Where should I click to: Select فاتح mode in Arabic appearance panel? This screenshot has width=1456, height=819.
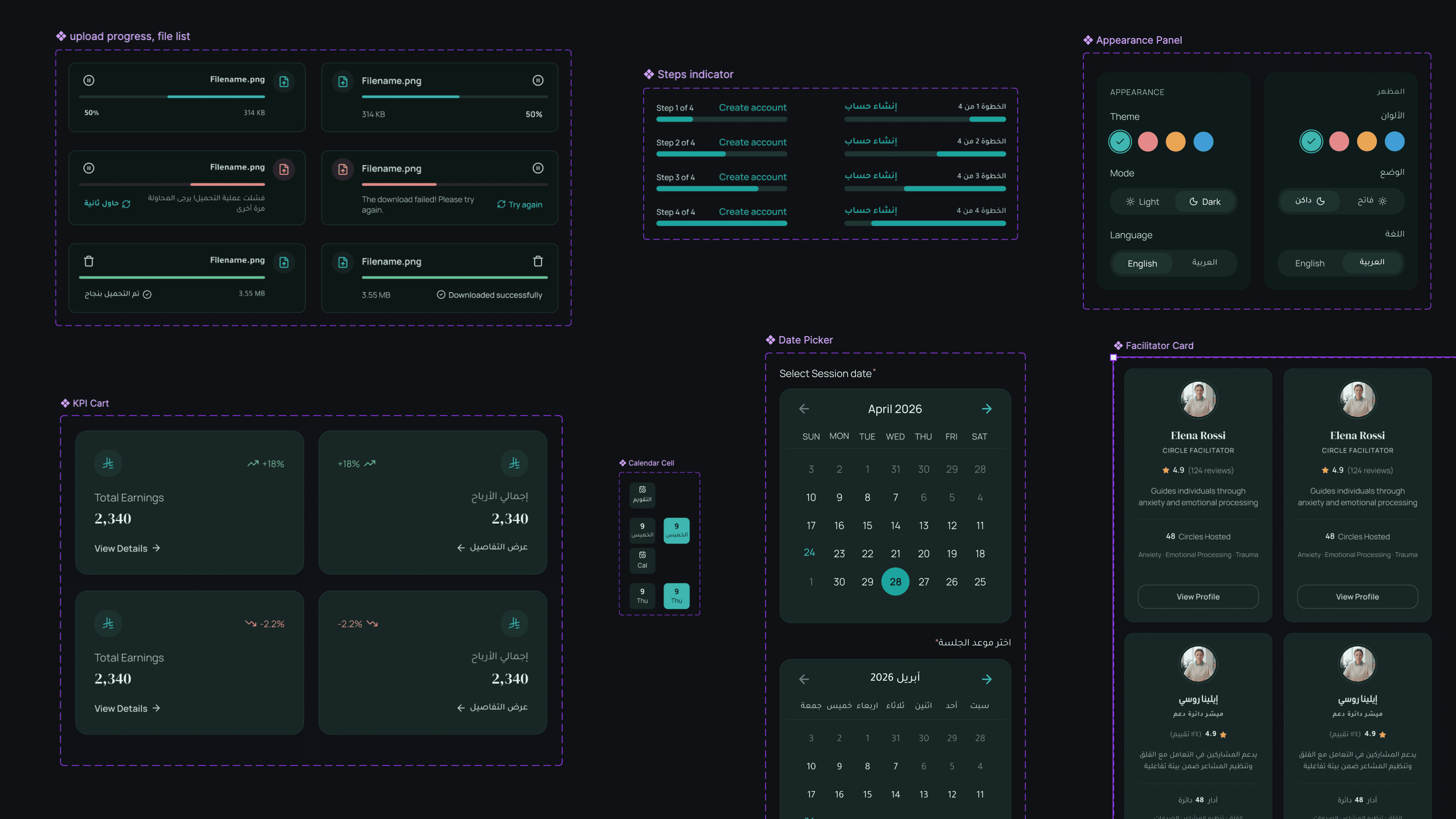[1372, 201]
